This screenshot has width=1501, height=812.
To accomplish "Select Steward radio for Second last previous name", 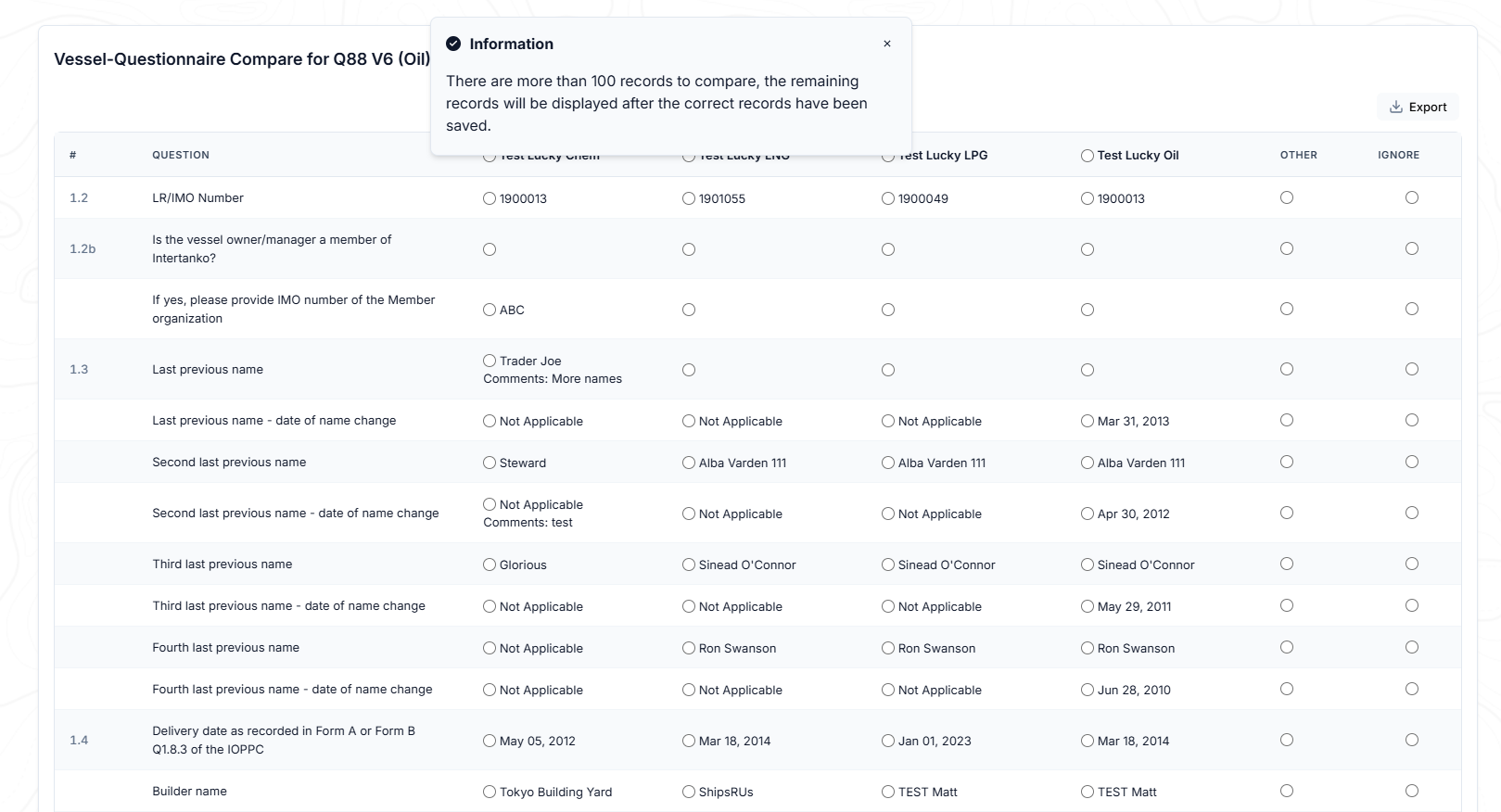I will [x=490, y=463].
